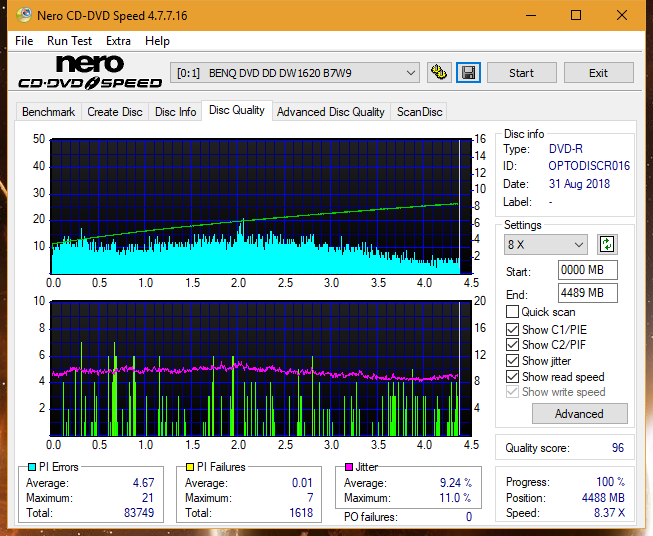Screen dimensions: 653x536
Task: Click the Start button
Action: click(x=521, y=73)
